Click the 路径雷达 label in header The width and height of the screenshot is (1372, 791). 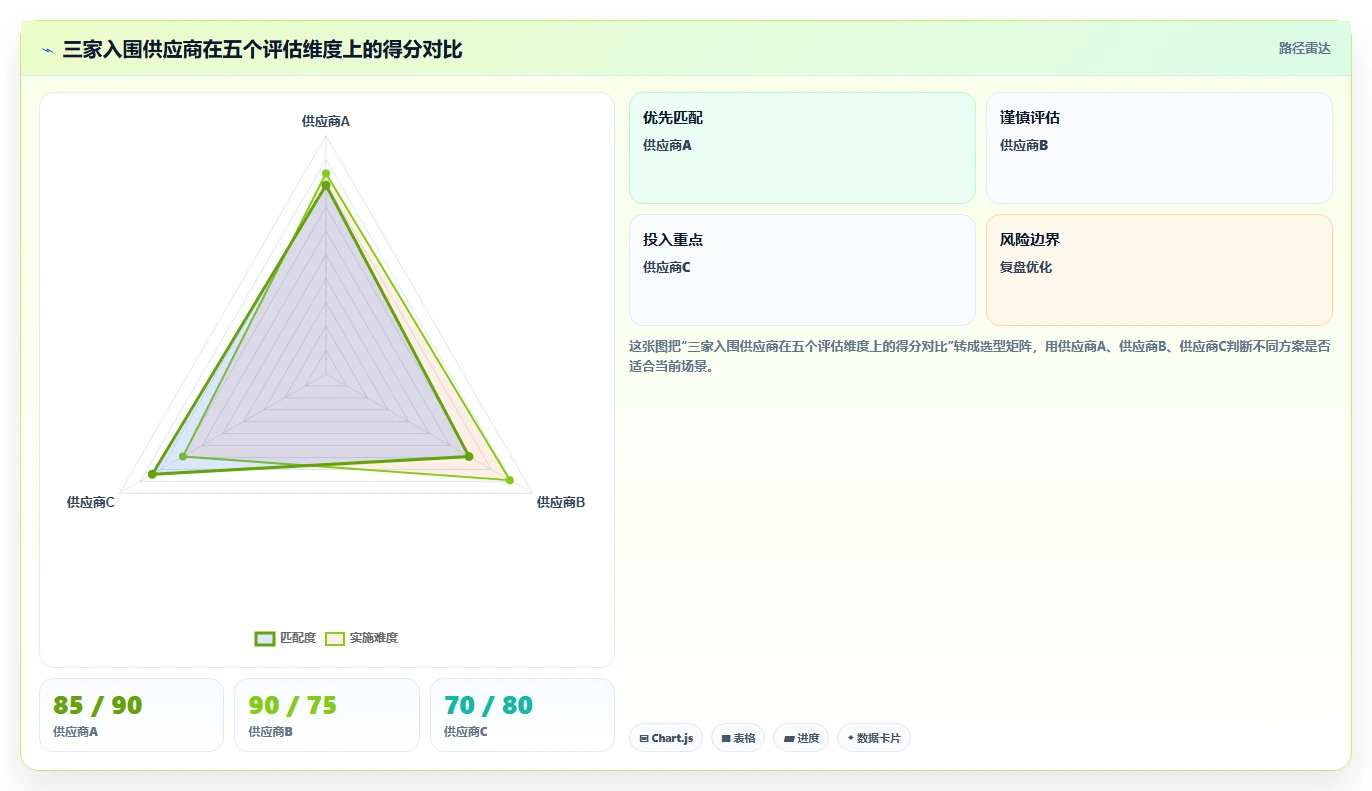(1305, 48)
